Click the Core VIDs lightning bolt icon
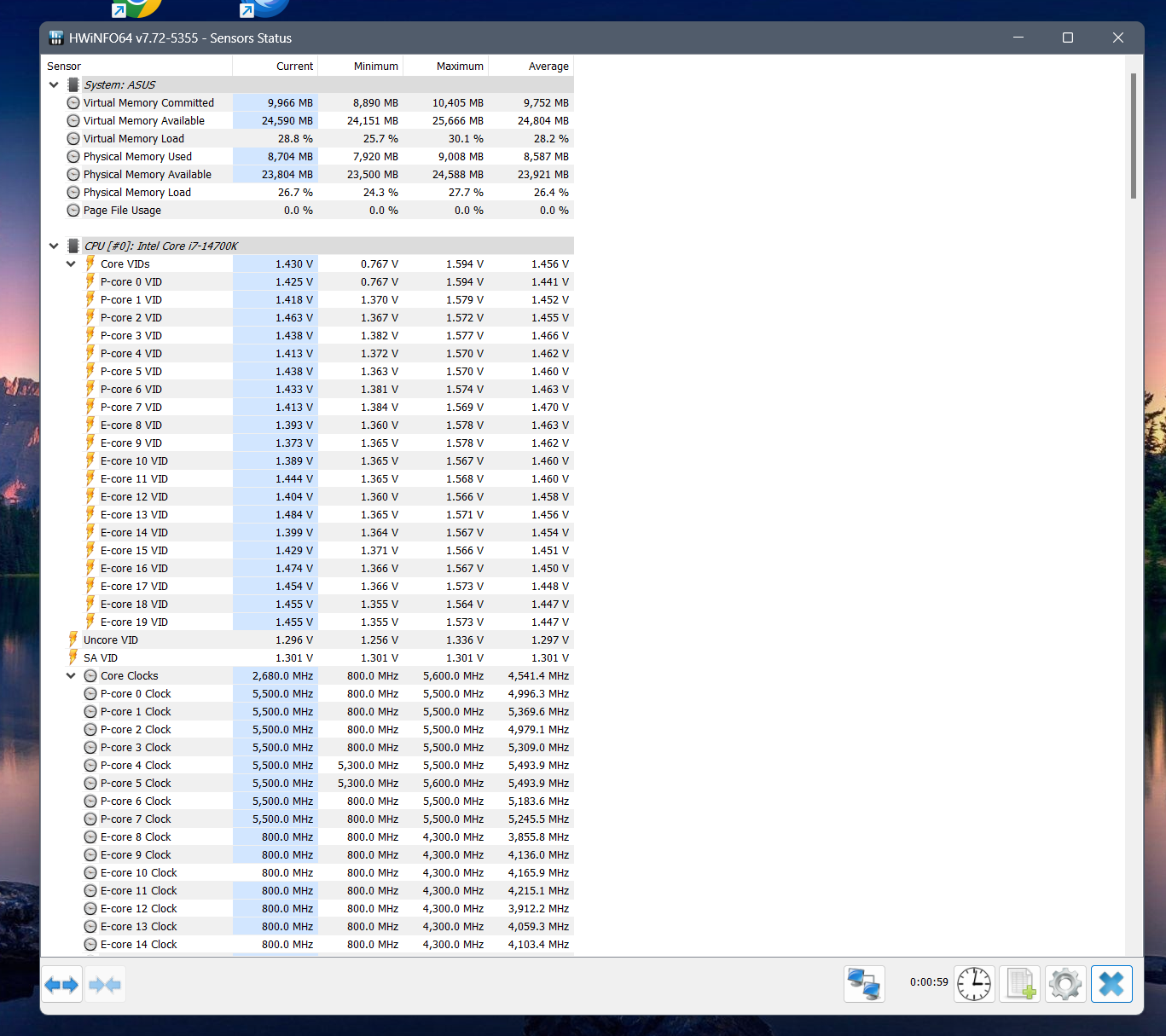Image resolution: width=1166 pixels, height=1036 pixels. click(90, 263)
